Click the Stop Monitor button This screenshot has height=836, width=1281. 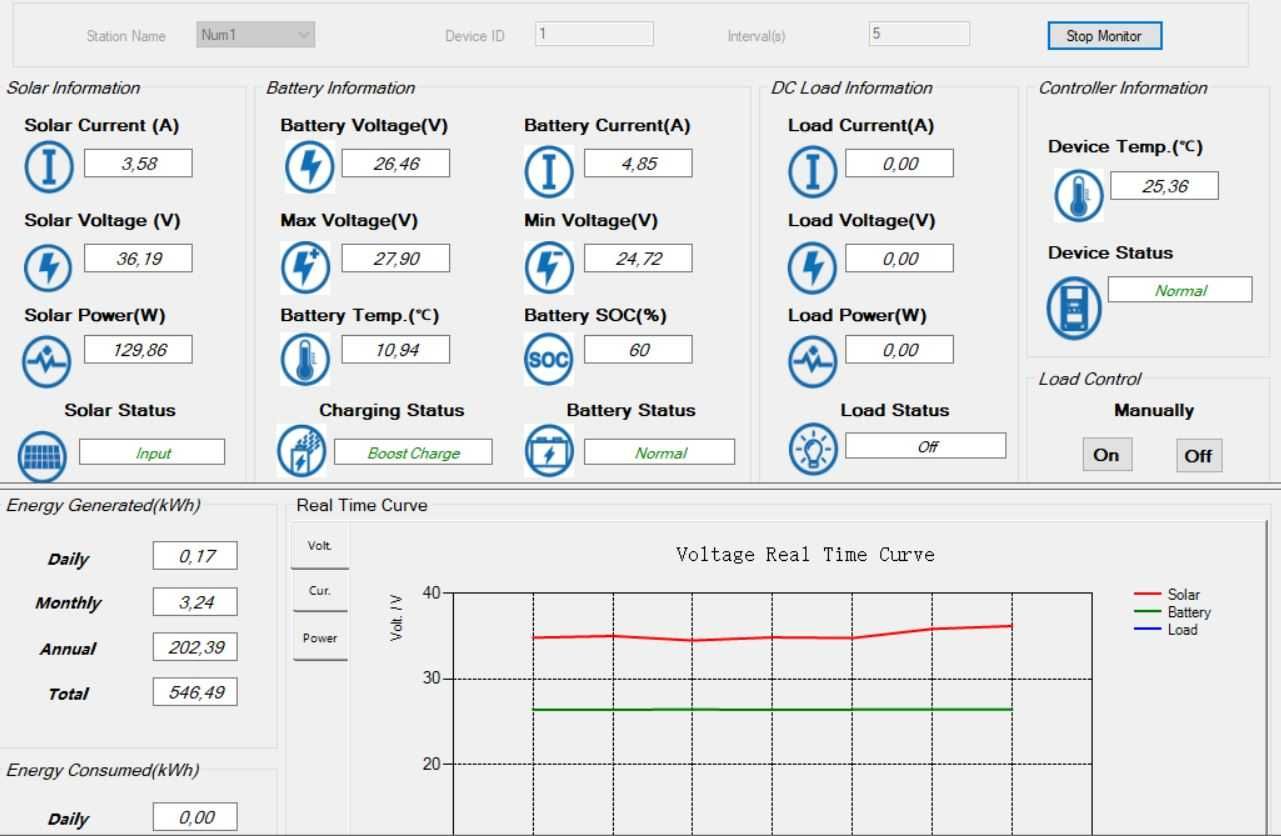[x=1104, y=36]
